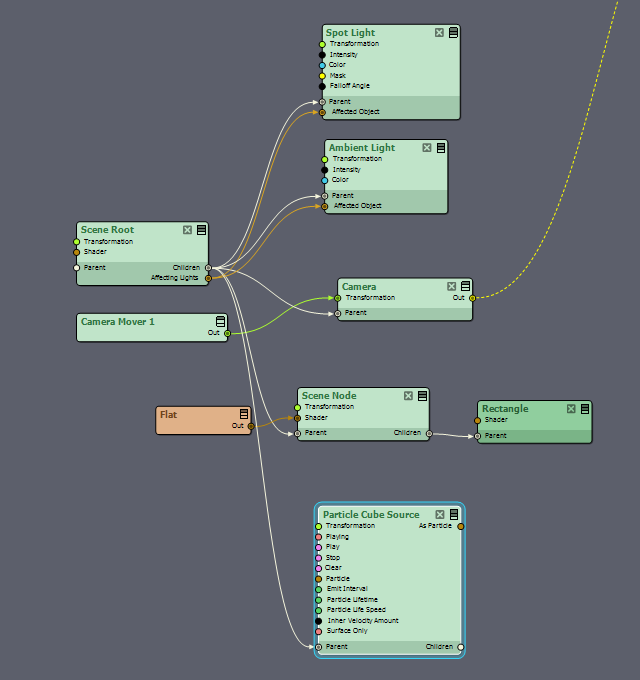
Task: Click the Camera Parent port
Action: pos(338,314)
